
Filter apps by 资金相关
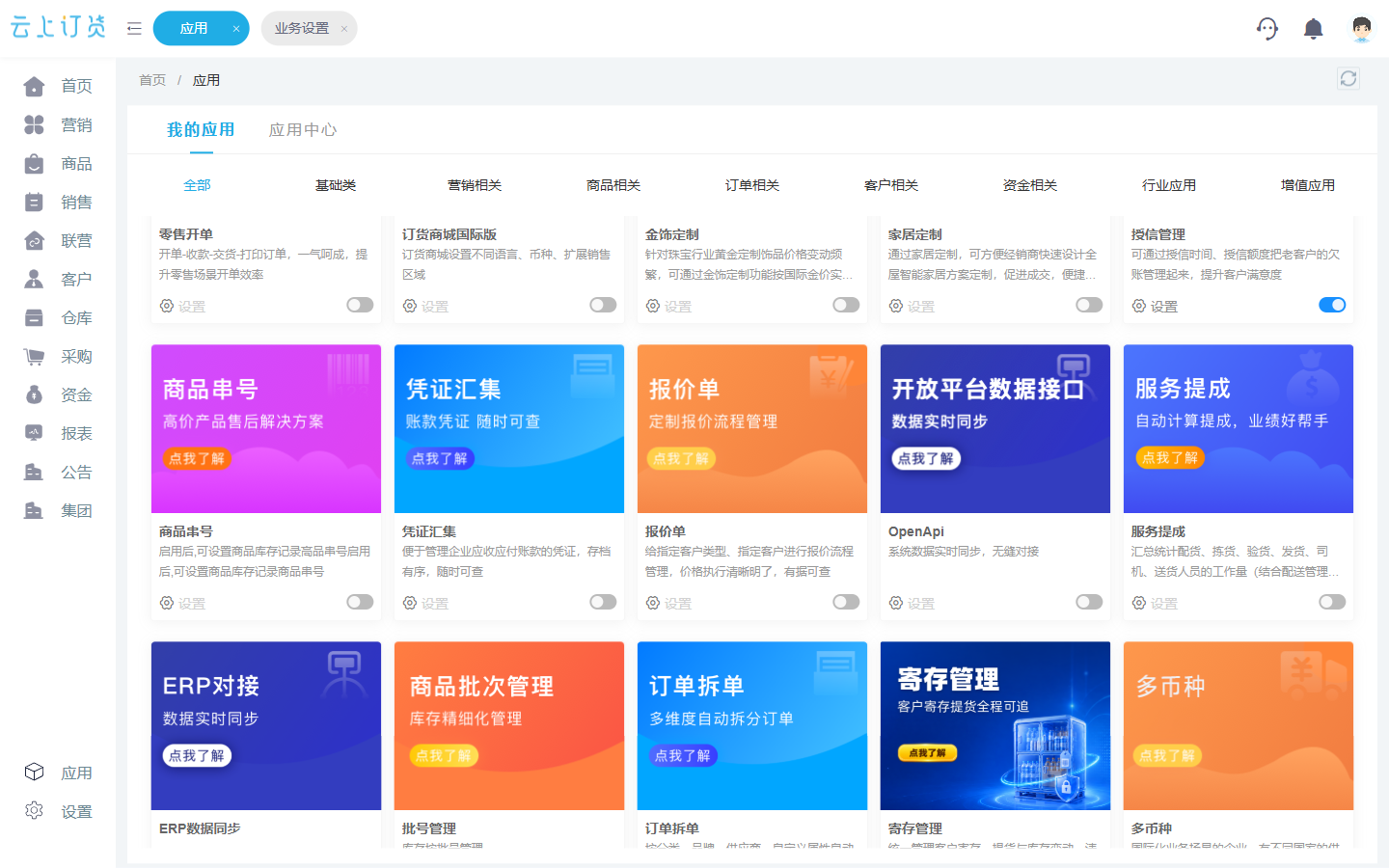tap(1030, 185)
